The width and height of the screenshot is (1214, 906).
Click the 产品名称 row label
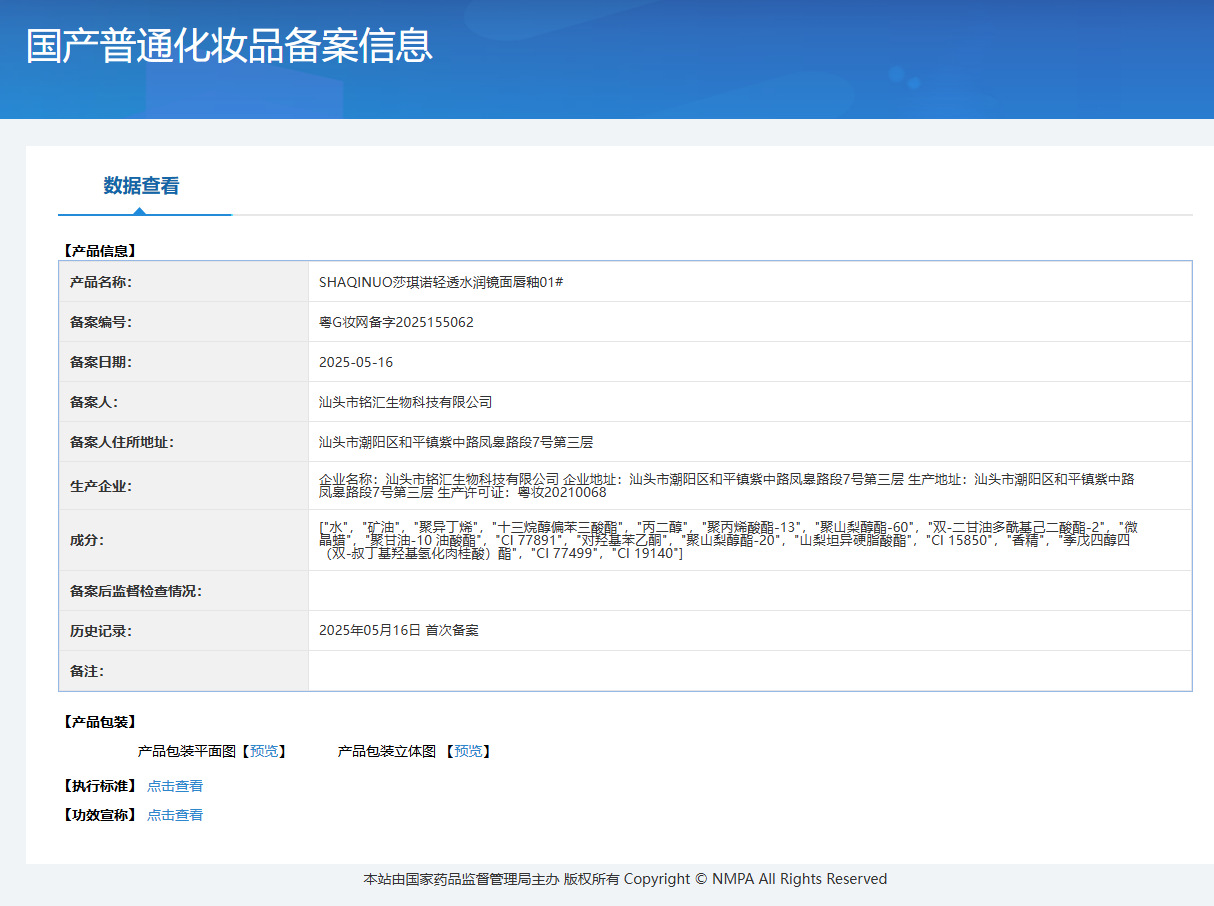point(101,282)
